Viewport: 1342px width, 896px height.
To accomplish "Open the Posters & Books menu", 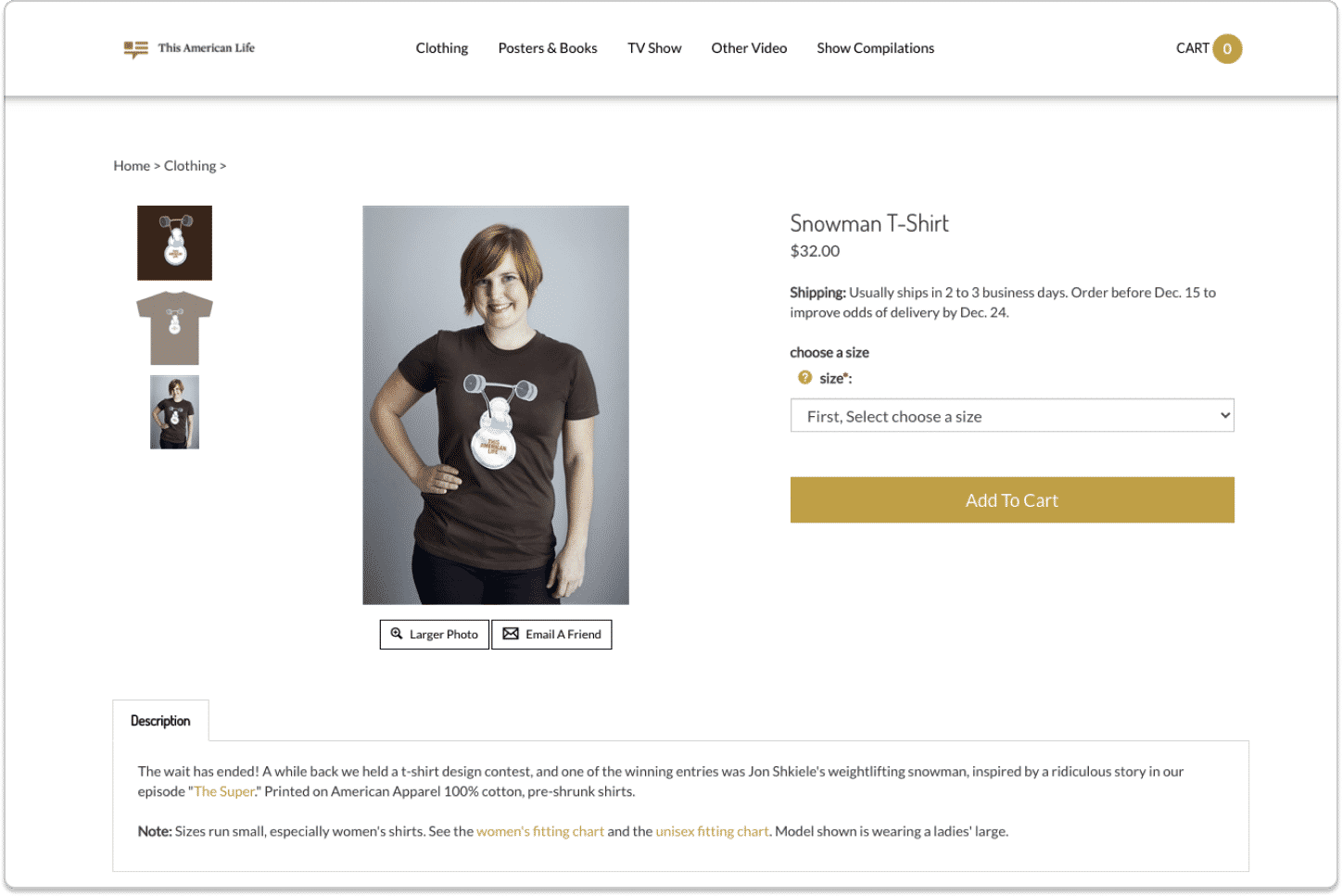I will 548,48.
